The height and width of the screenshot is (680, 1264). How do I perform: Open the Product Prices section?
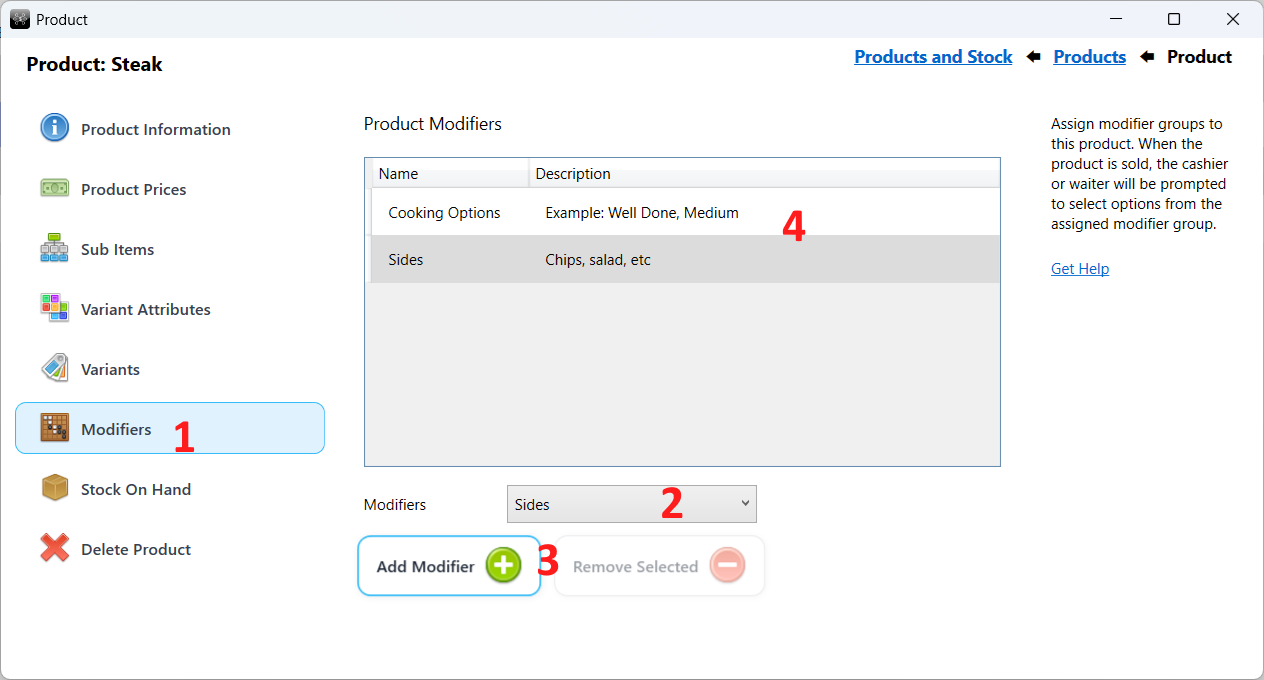(x=134, y=189)
